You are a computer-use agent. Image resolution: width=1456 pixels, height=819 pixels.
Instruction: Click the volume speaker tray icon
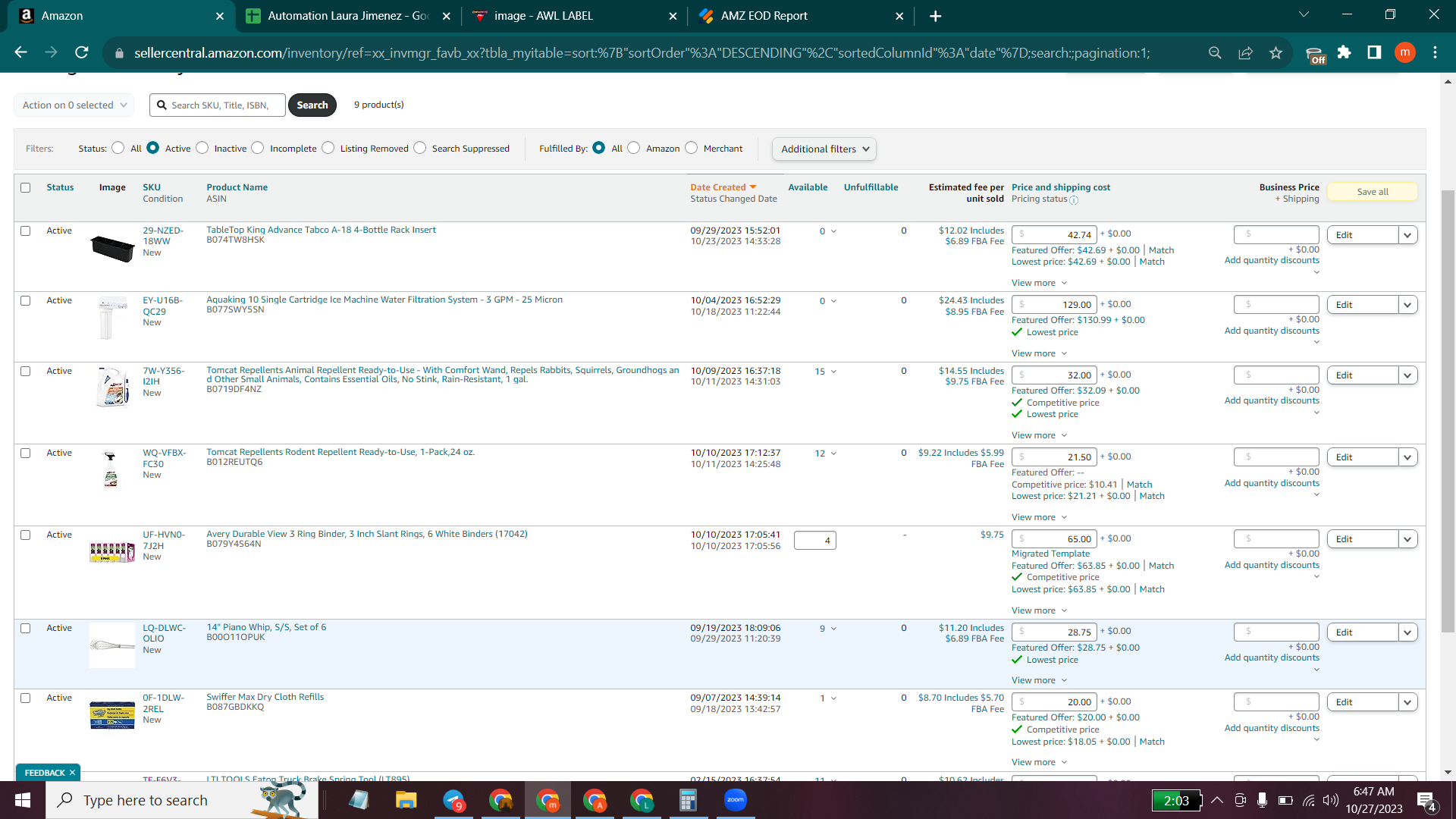1330,800
